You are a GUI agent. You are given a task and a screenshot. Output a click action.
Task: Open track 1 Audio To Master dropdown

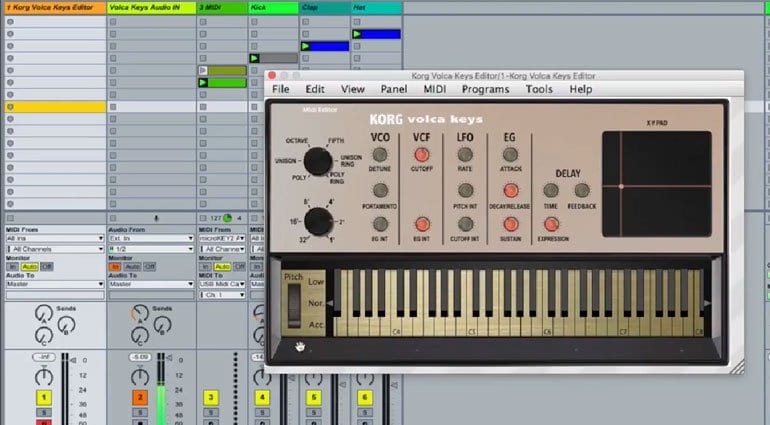point(55,284)
